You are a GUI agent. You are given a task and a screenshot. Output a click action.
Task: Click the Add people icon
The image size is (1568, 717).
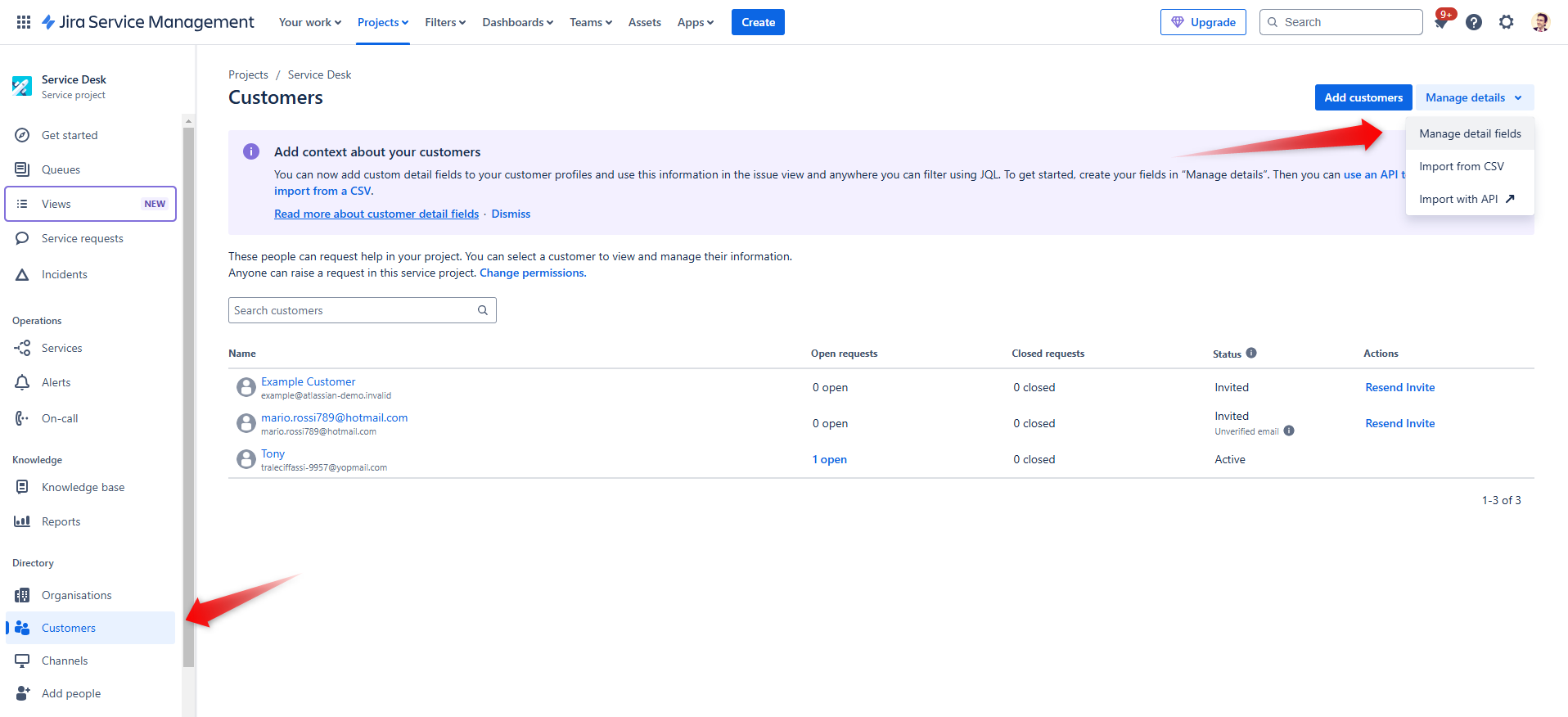[23, 693]
